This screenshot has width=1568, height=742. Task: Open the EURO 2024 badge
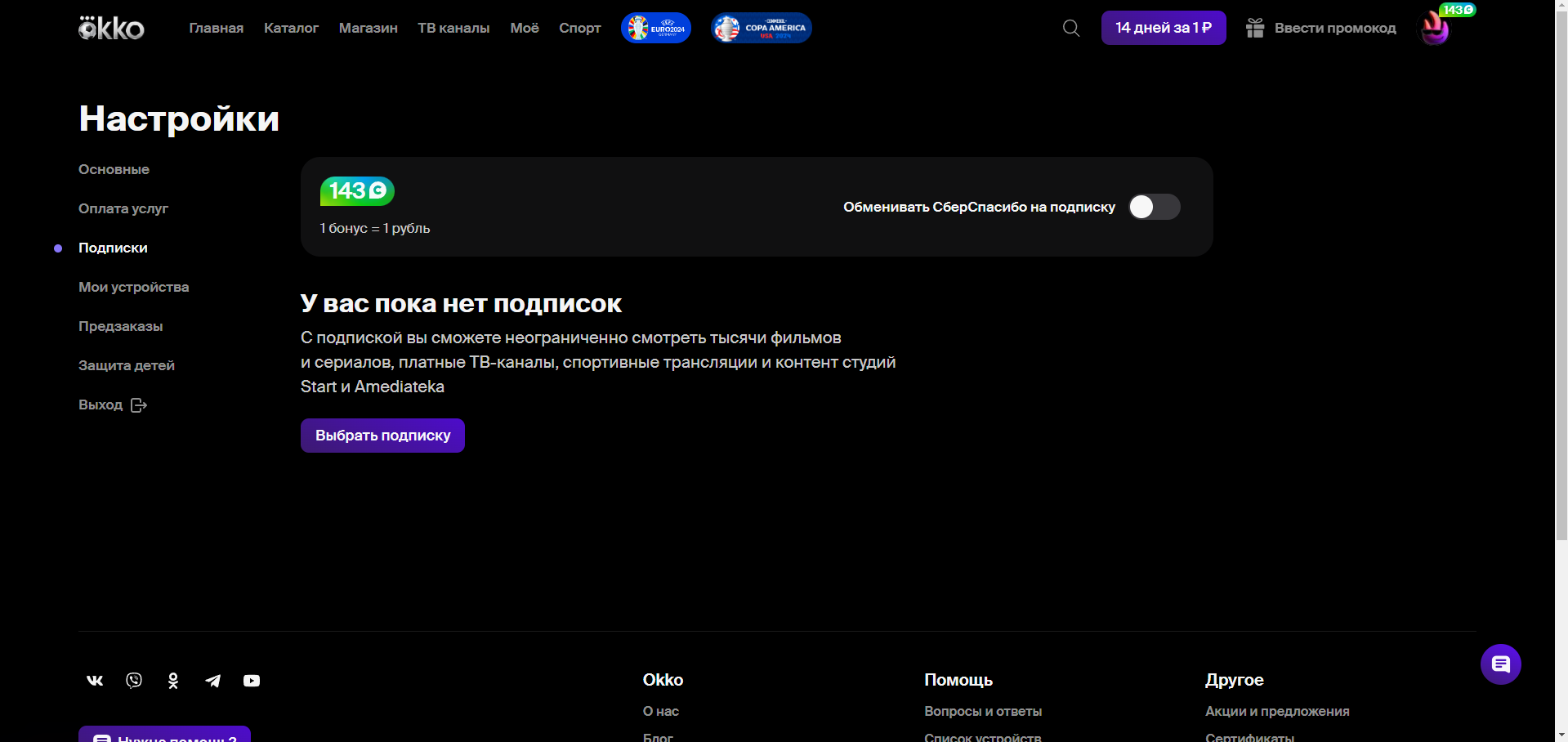coord(656,28)
